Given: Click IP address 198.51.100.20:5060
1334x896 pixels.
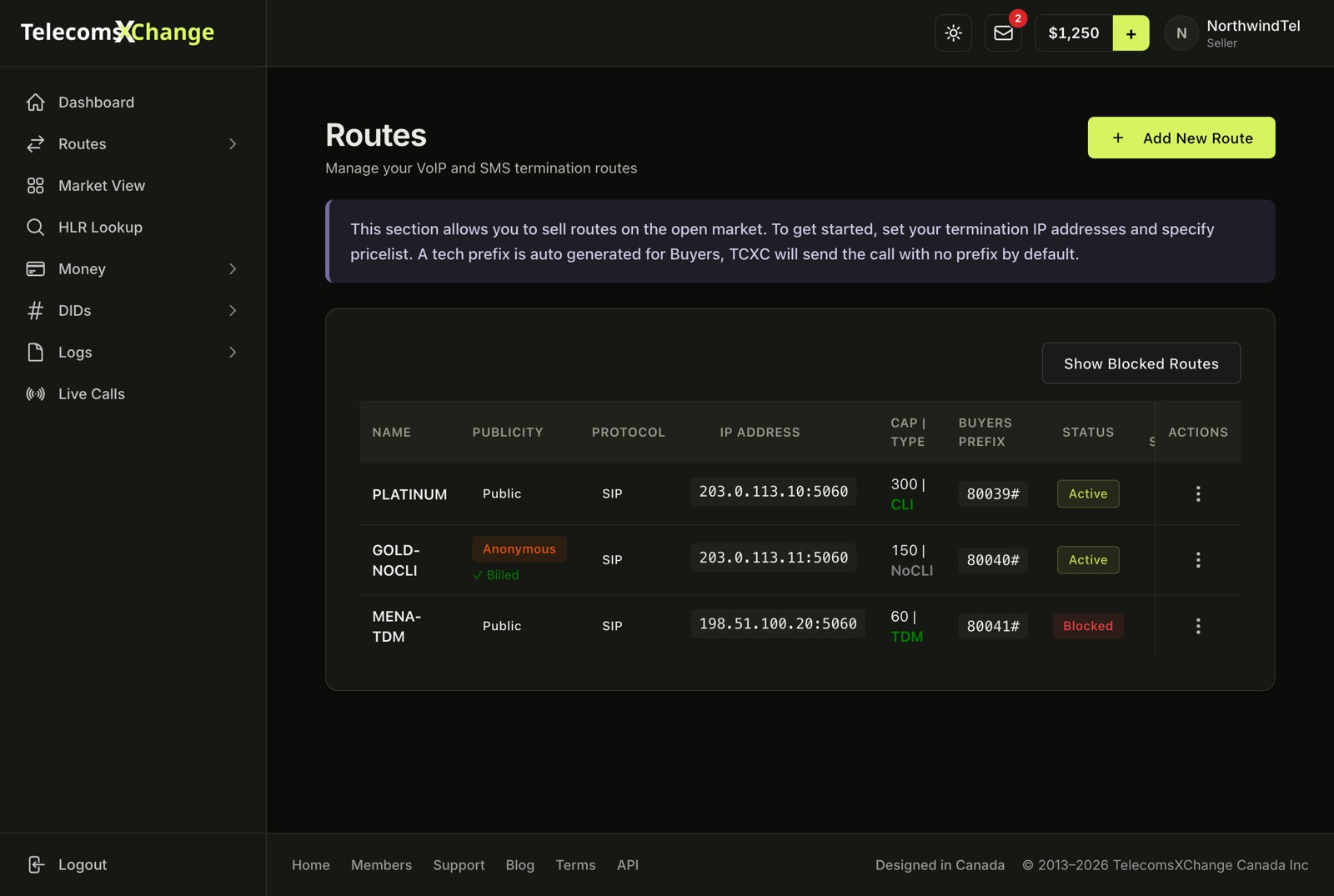Looking at the screenshot, I should pos(778,623).
